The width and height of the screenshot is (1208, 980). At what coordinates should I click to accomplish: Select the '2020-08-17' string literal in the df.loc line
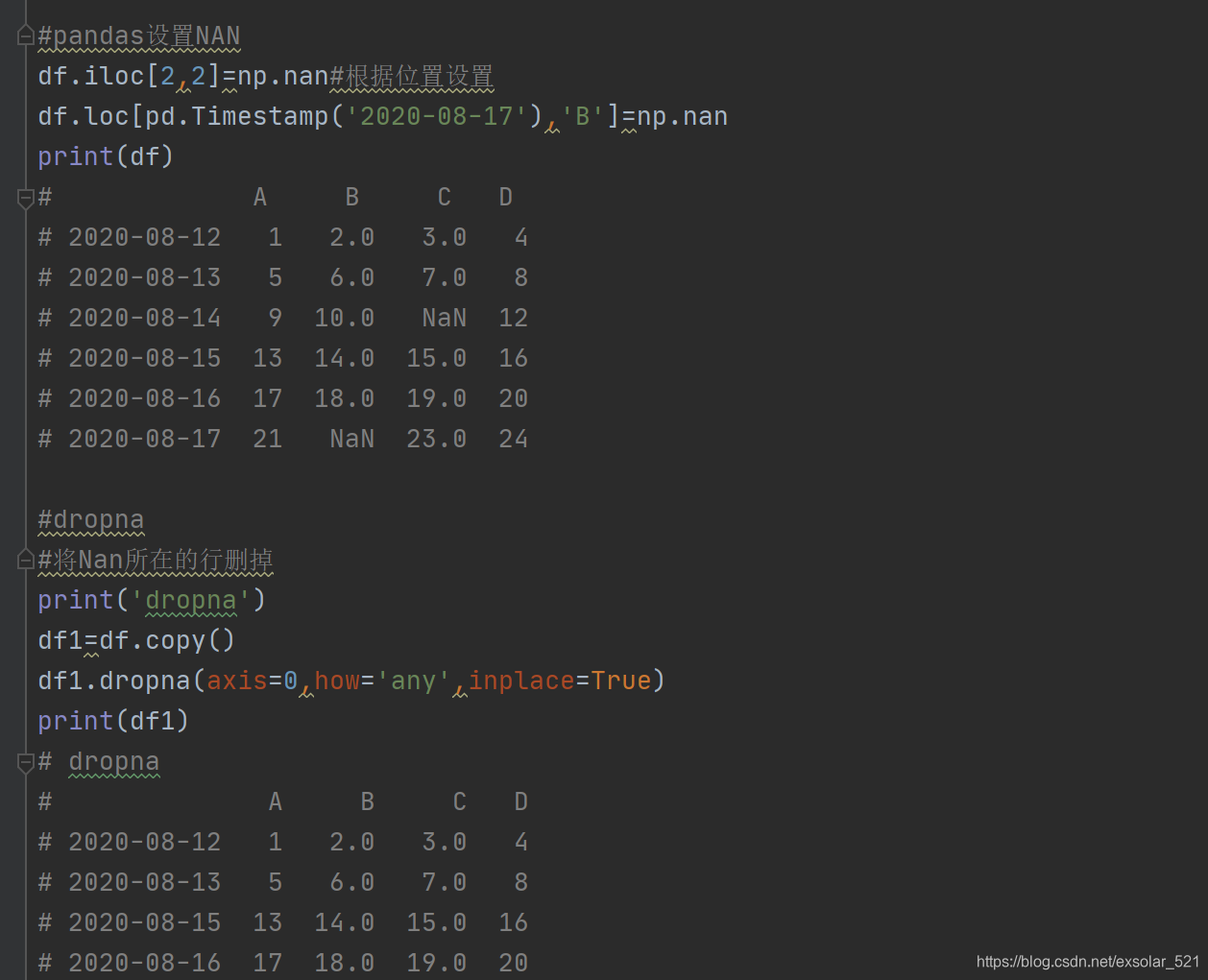(x=437, y=117)
